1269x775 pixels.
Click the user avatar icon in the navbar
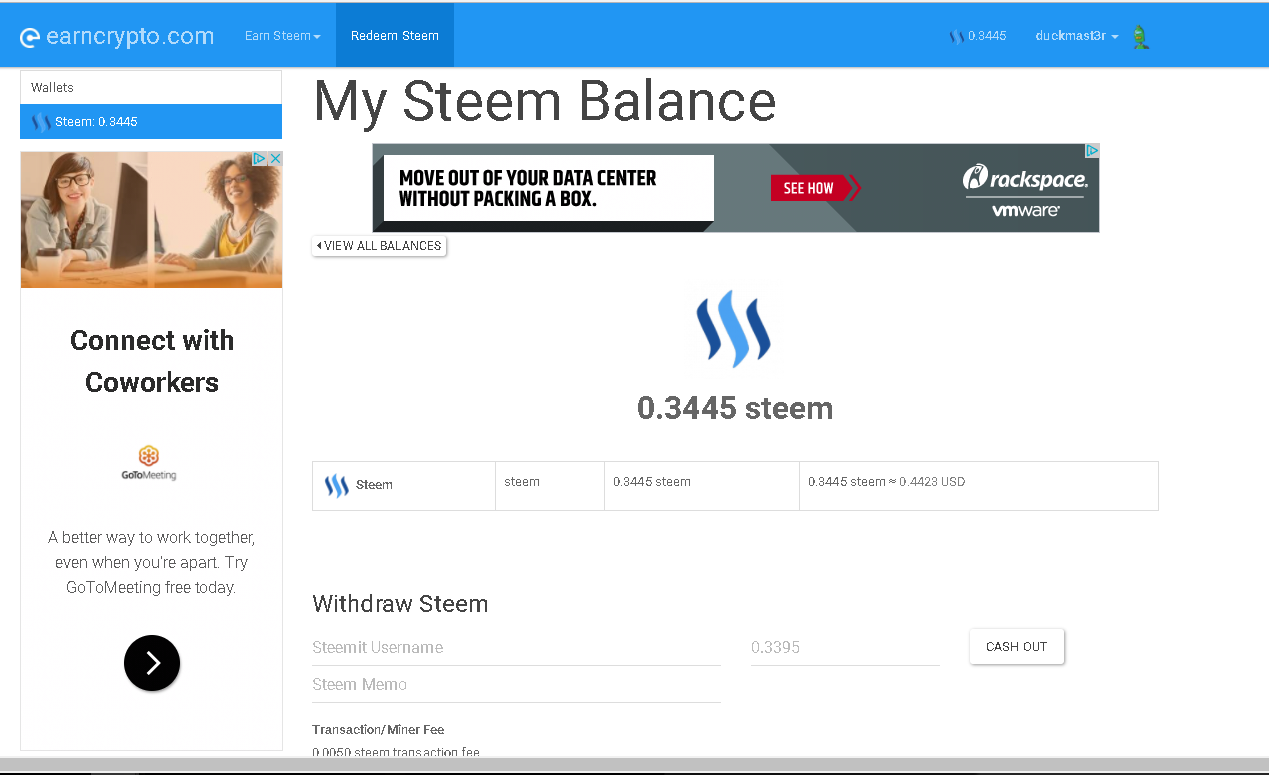click(1140, 38)
